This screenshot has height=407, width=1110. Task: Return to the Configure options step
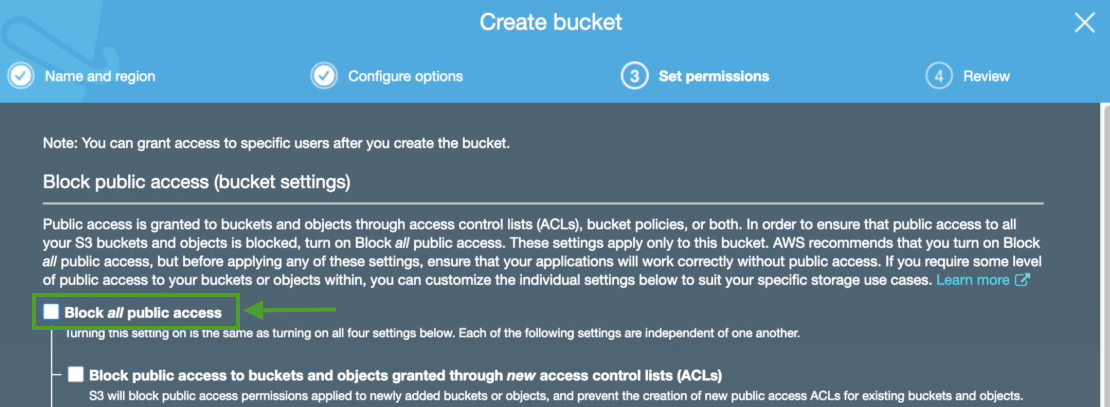coord(405,76)
